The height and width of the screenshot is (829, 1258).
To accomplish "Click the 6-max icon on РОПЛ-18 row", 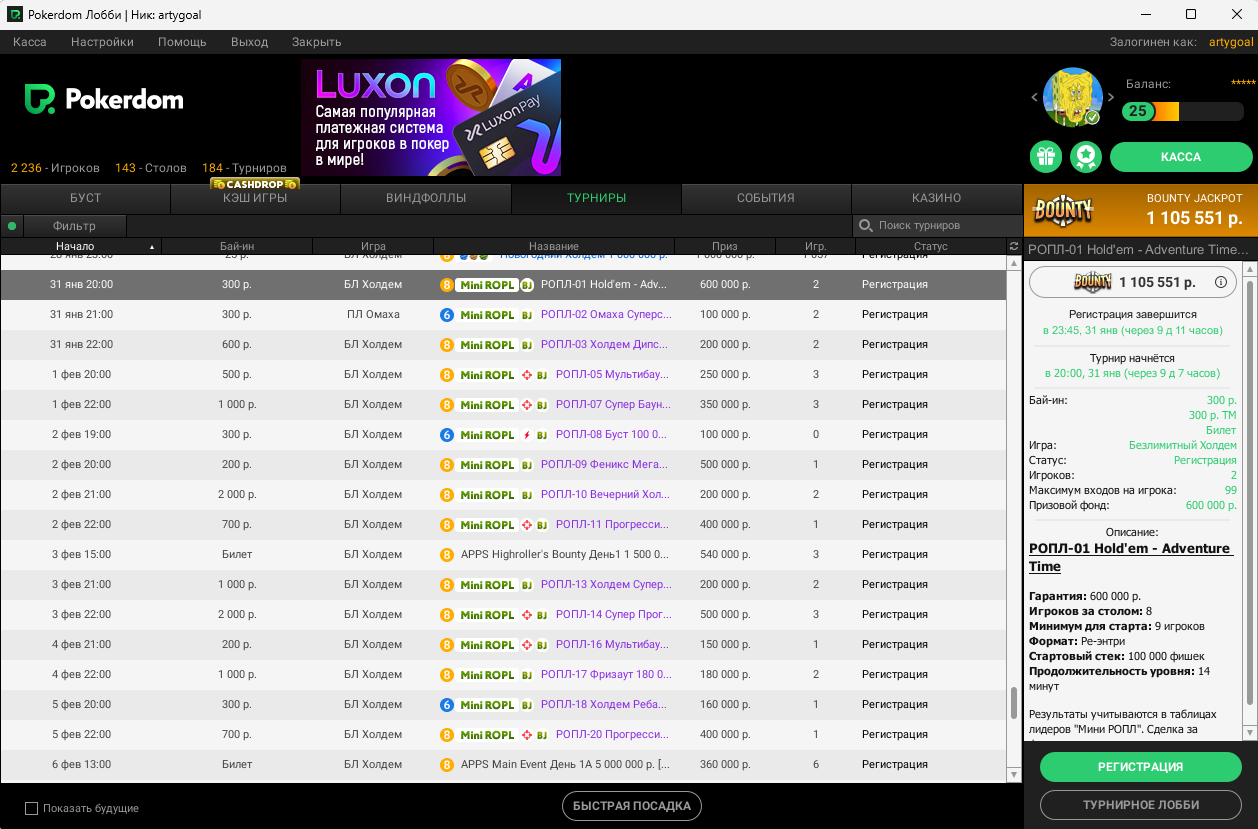I will click(448, 705).
